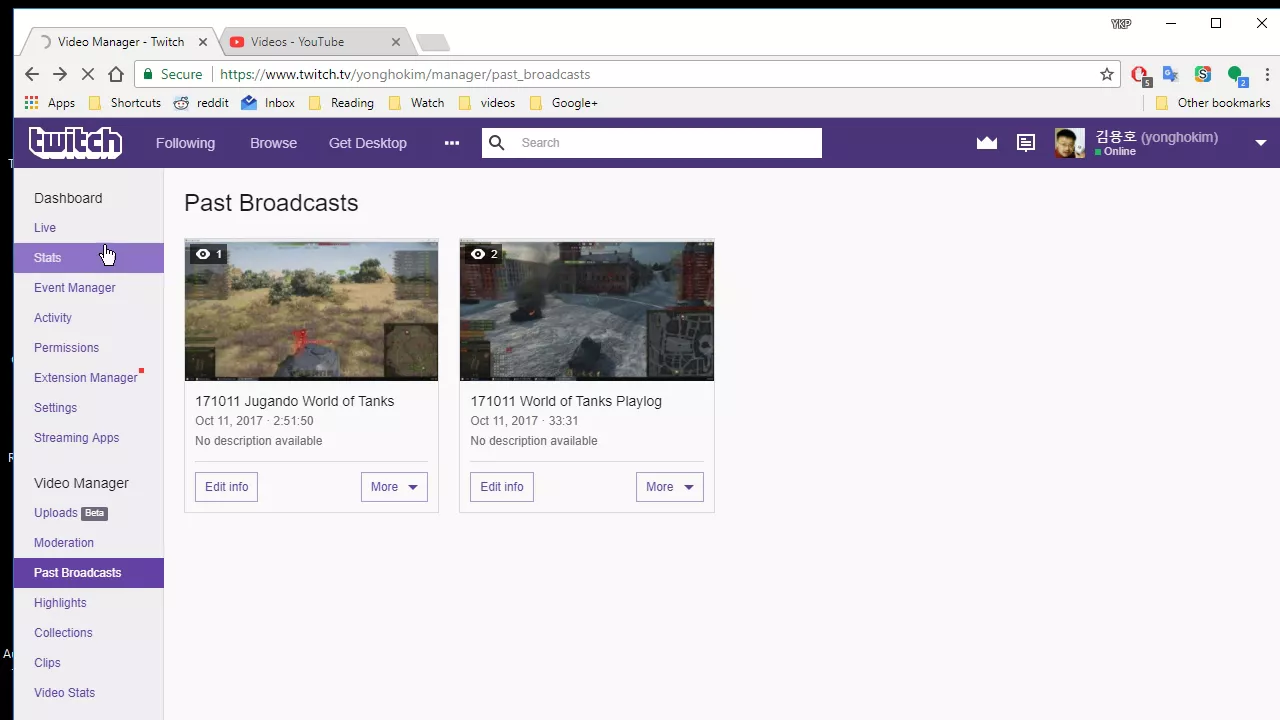The height and width of the screenshot is (720, 1280).
Task: Stop page loading with X button
Action: tap(88, 74)
